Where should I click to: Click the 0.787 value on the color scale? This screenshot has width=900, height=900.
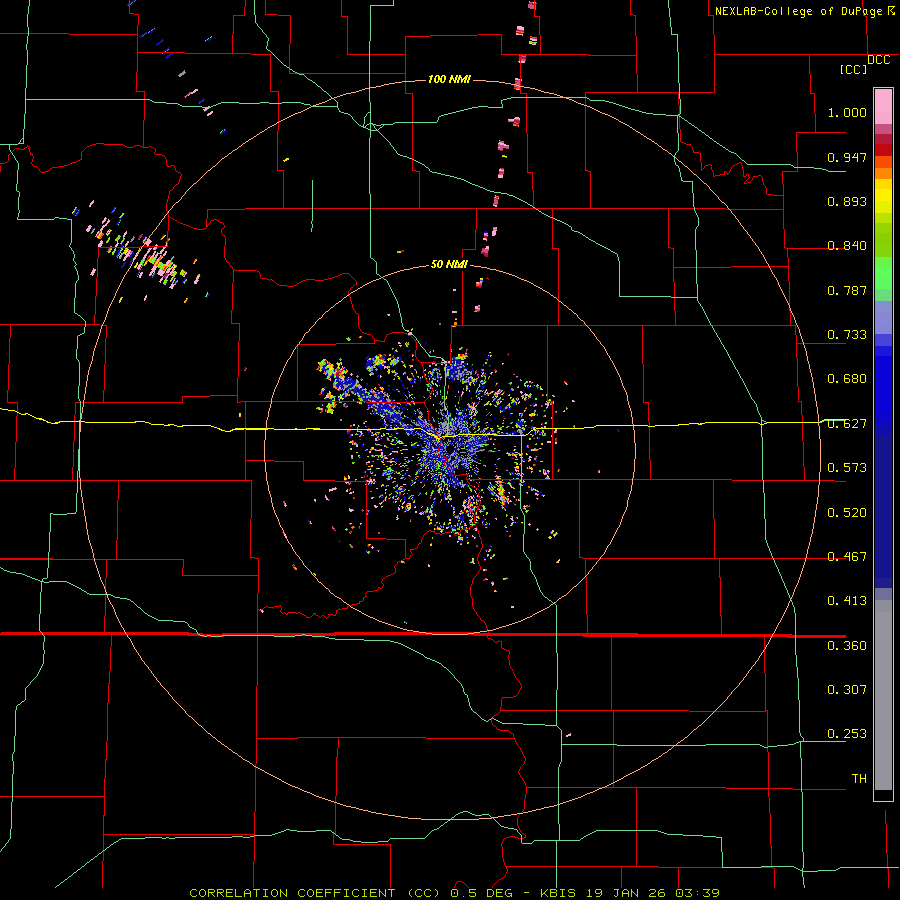pos(847,290)
